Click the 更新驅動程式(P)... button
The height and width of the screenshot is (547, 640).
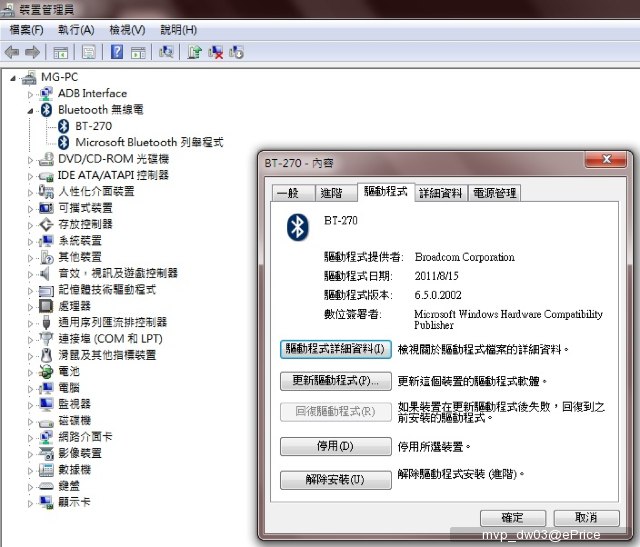click(336, 381)
